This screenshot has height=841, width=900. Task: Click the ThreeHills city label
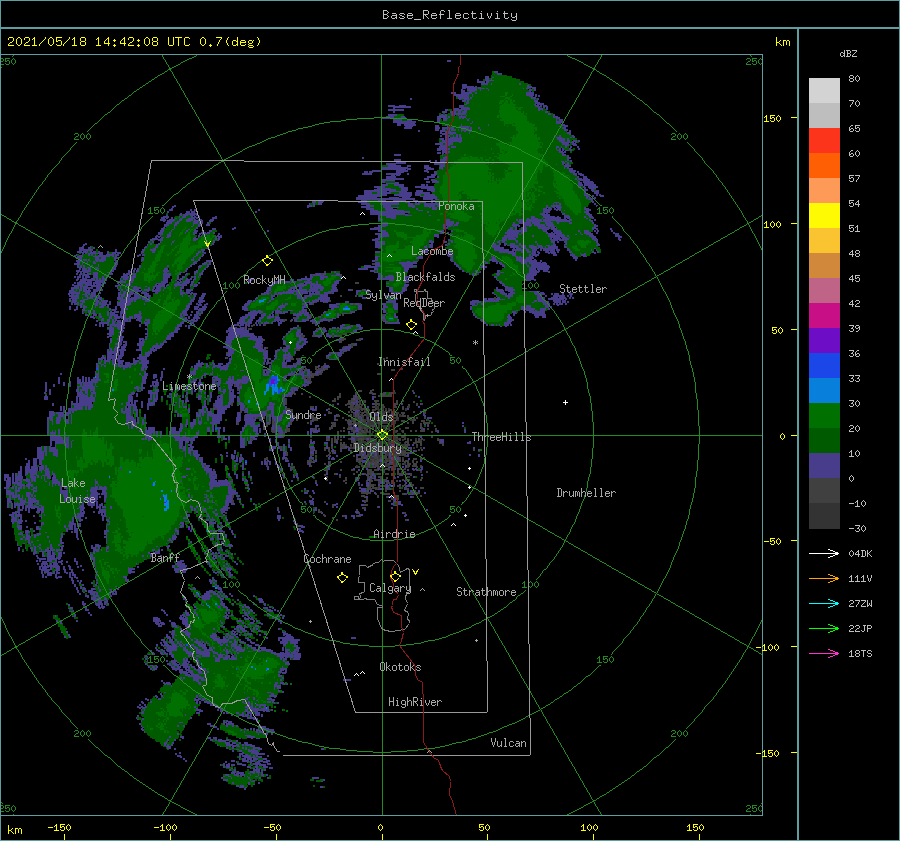pyautogui.click(x=501, y=437)
